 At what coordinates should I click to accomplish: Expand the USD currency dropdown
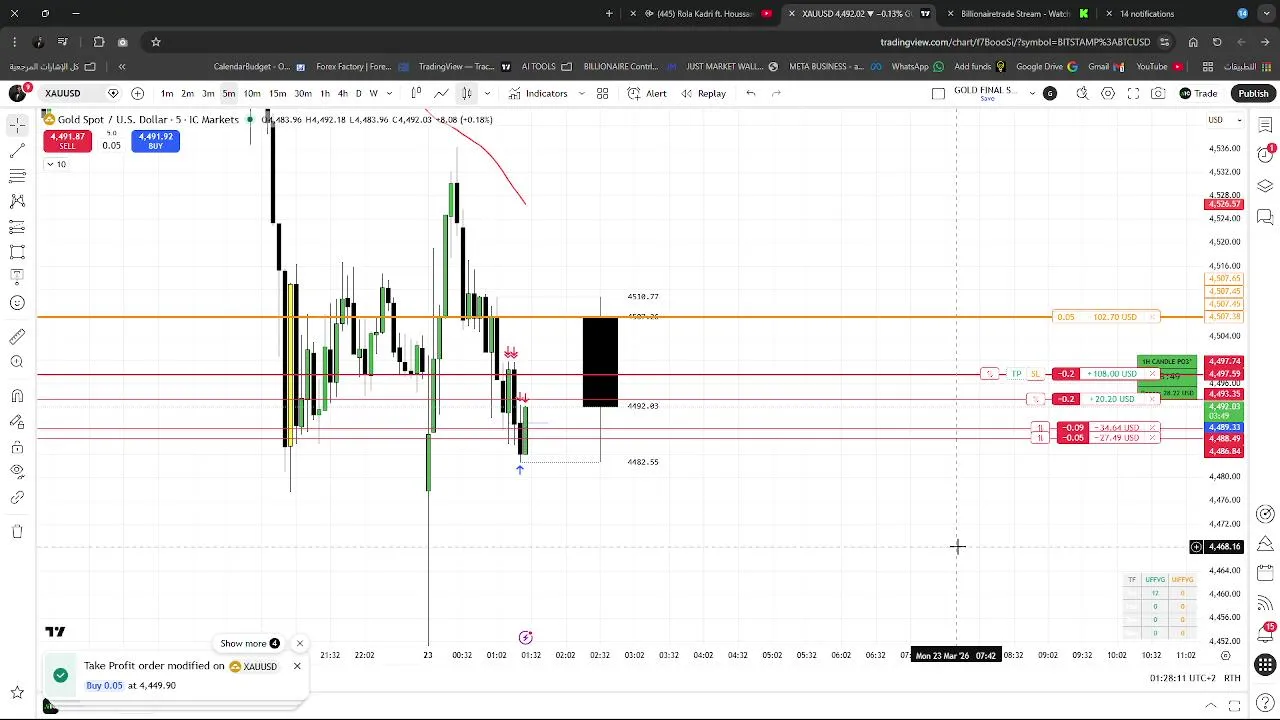pos(1225,120)
